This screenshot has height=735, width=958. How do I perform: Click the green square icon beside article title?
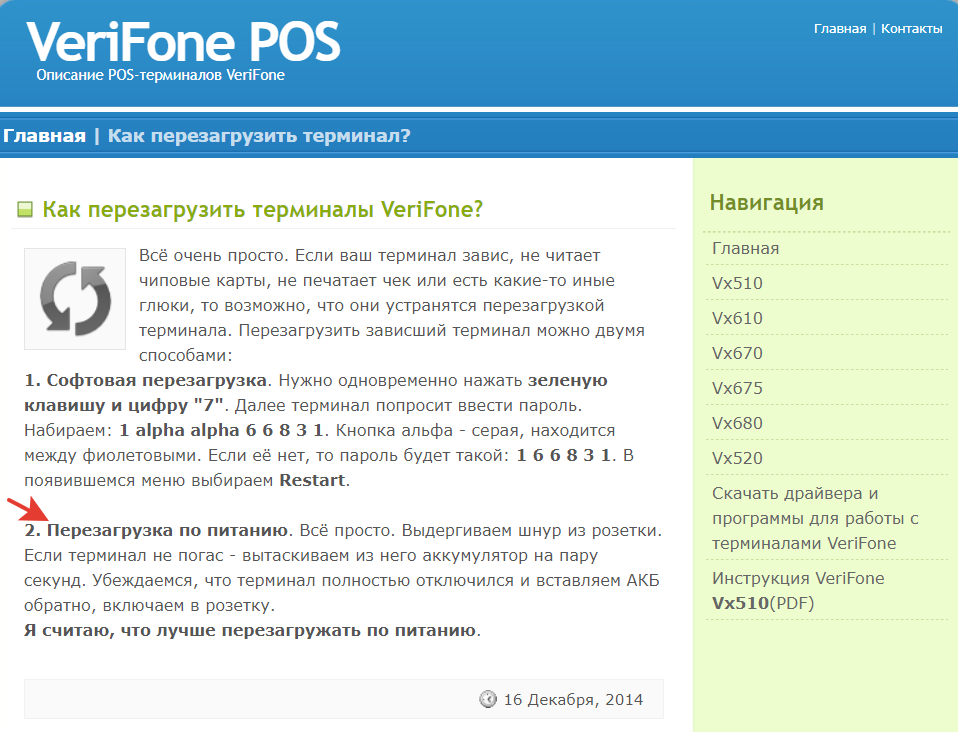(24, 210)
